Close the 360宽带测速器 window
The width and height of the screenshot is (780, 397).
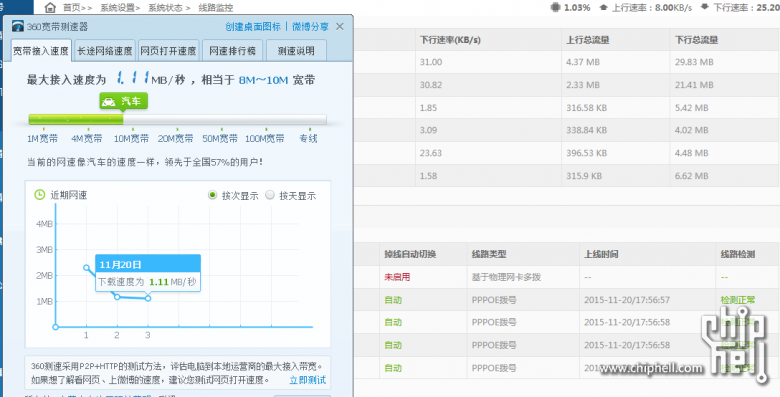click(x=340, y=26)
